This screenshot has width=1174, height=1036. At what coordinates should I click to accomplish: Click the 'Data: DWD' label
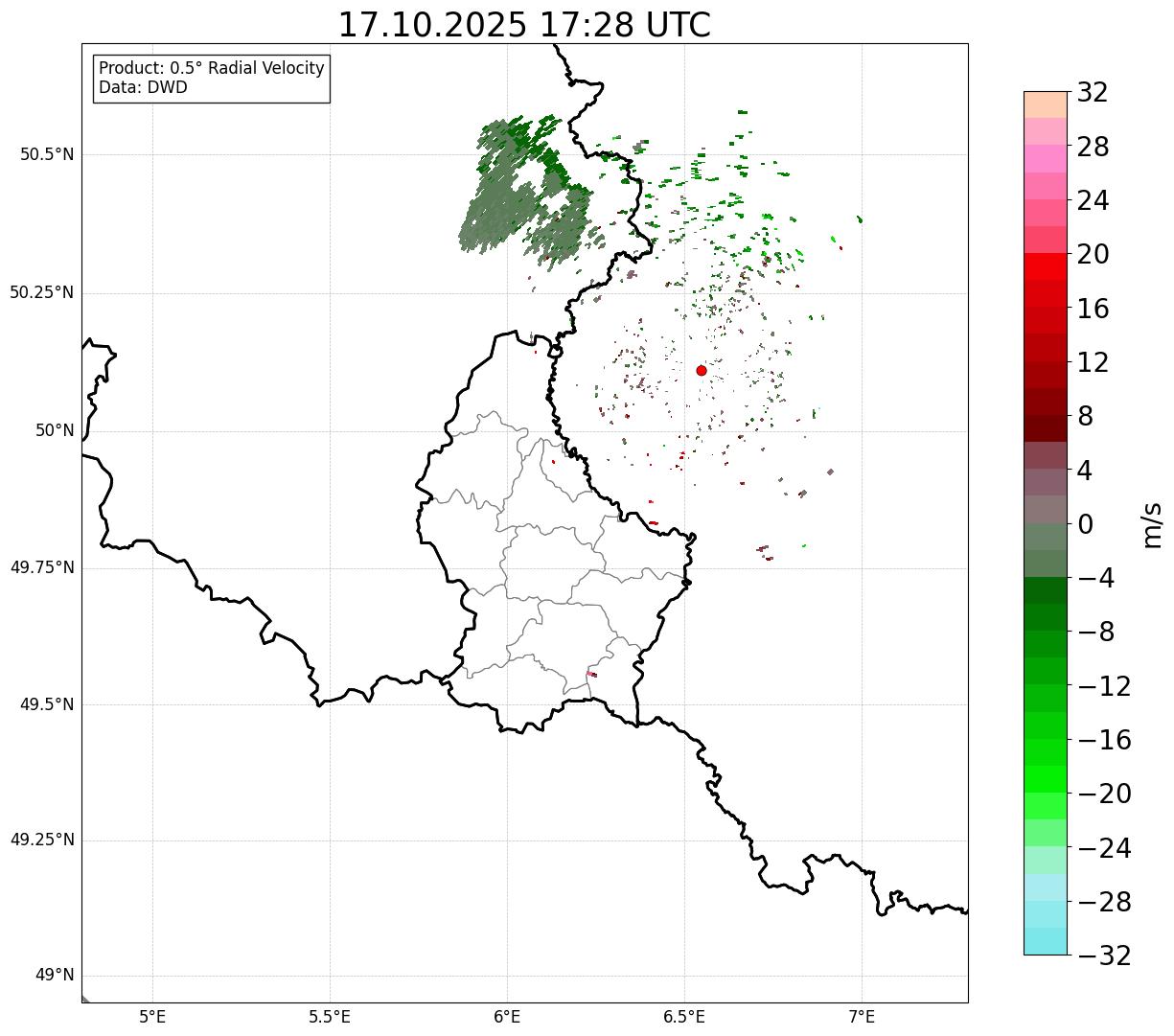pyautogui.click(x=144, y=87)
